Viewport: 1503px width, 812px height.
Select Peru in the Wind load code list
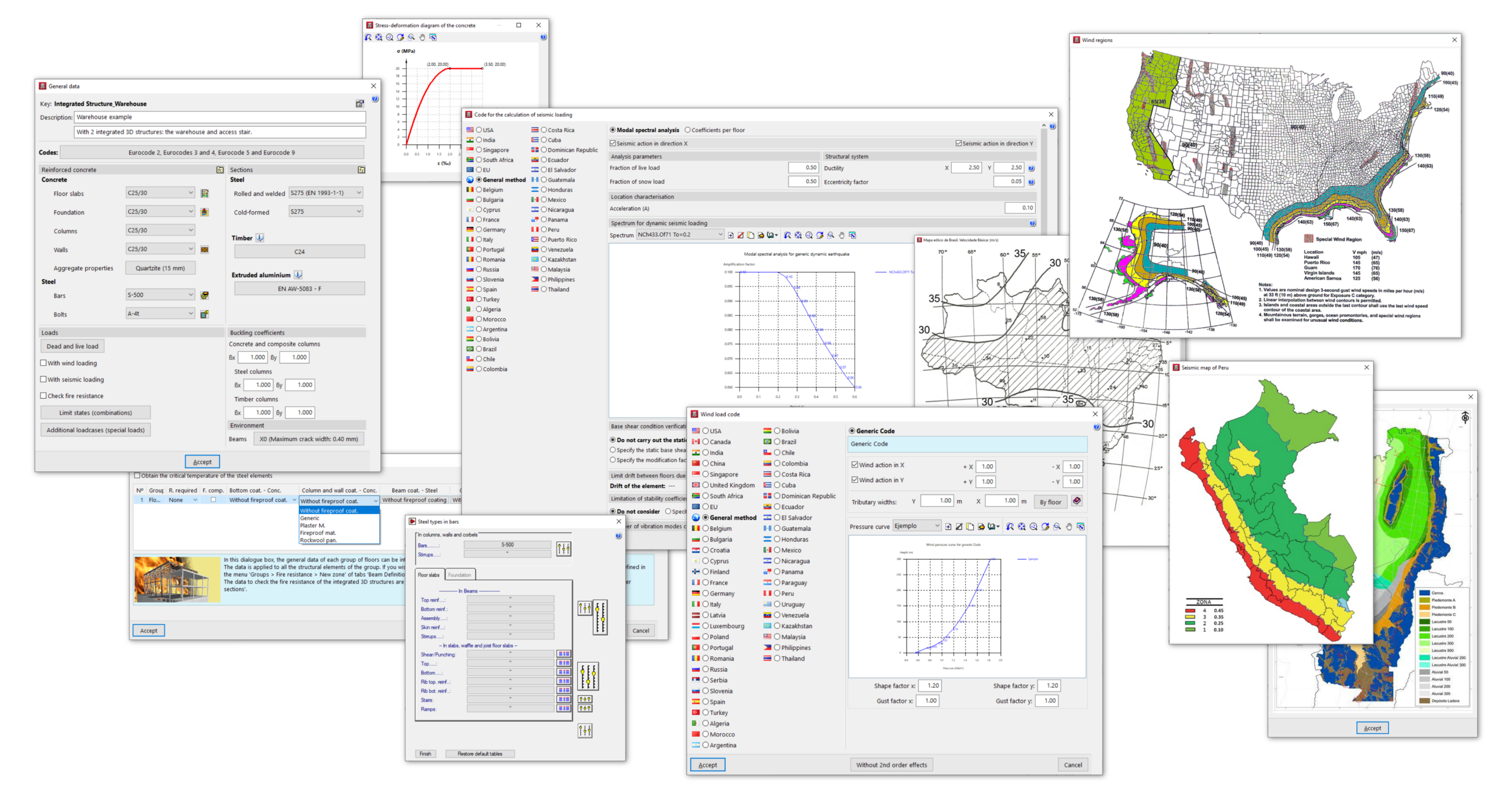click(x=777, y=594)
